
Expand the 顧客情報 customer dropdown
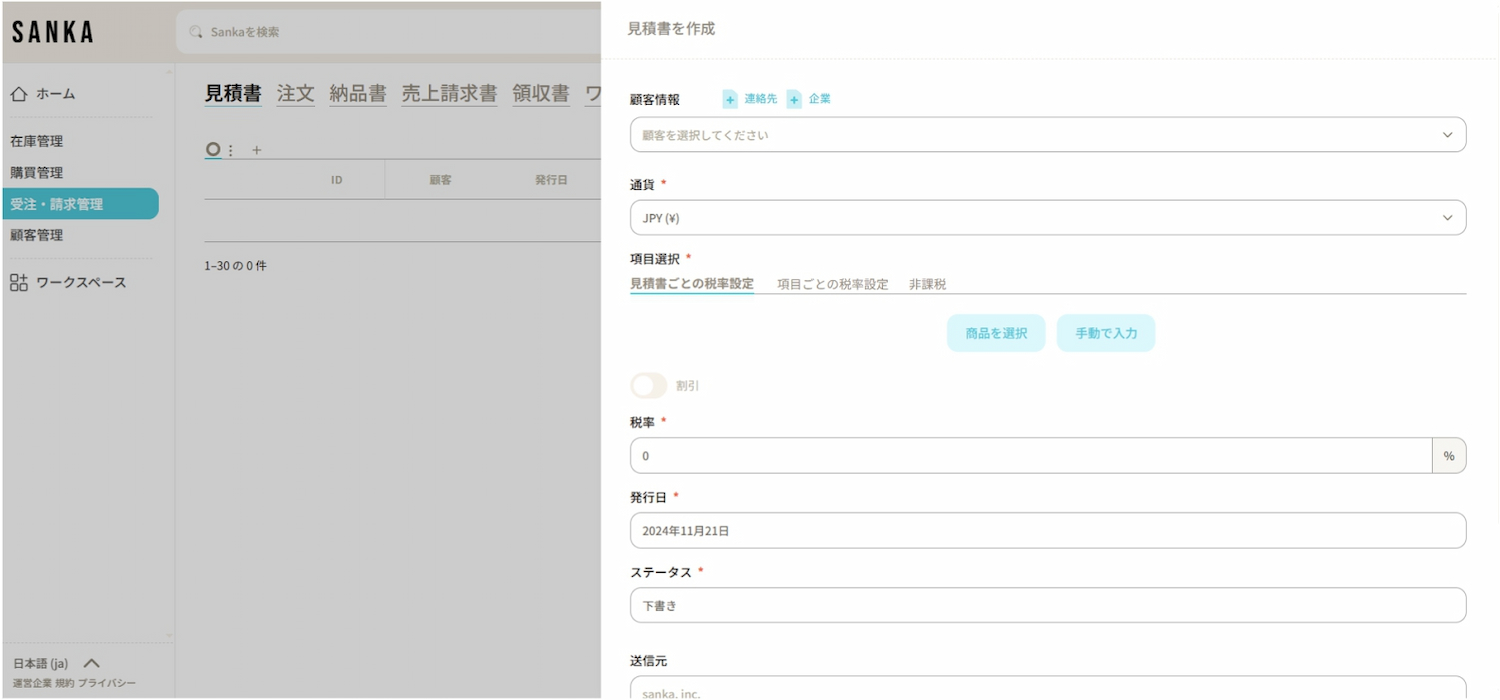(1047, 135)
